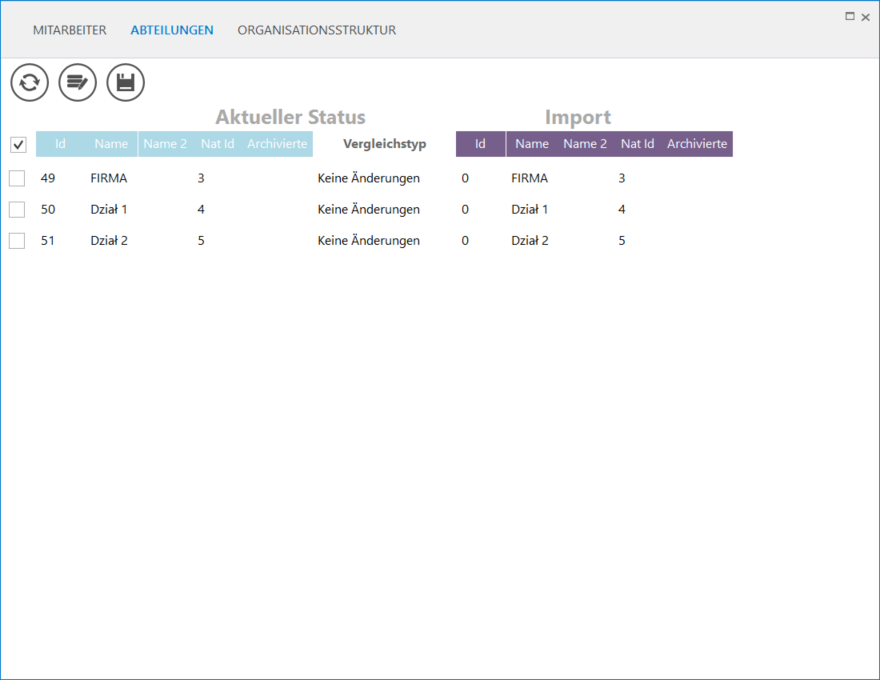Click FIRMA in Aktueller Status
This screenshot has width=880, height=680.
[109, 178]
